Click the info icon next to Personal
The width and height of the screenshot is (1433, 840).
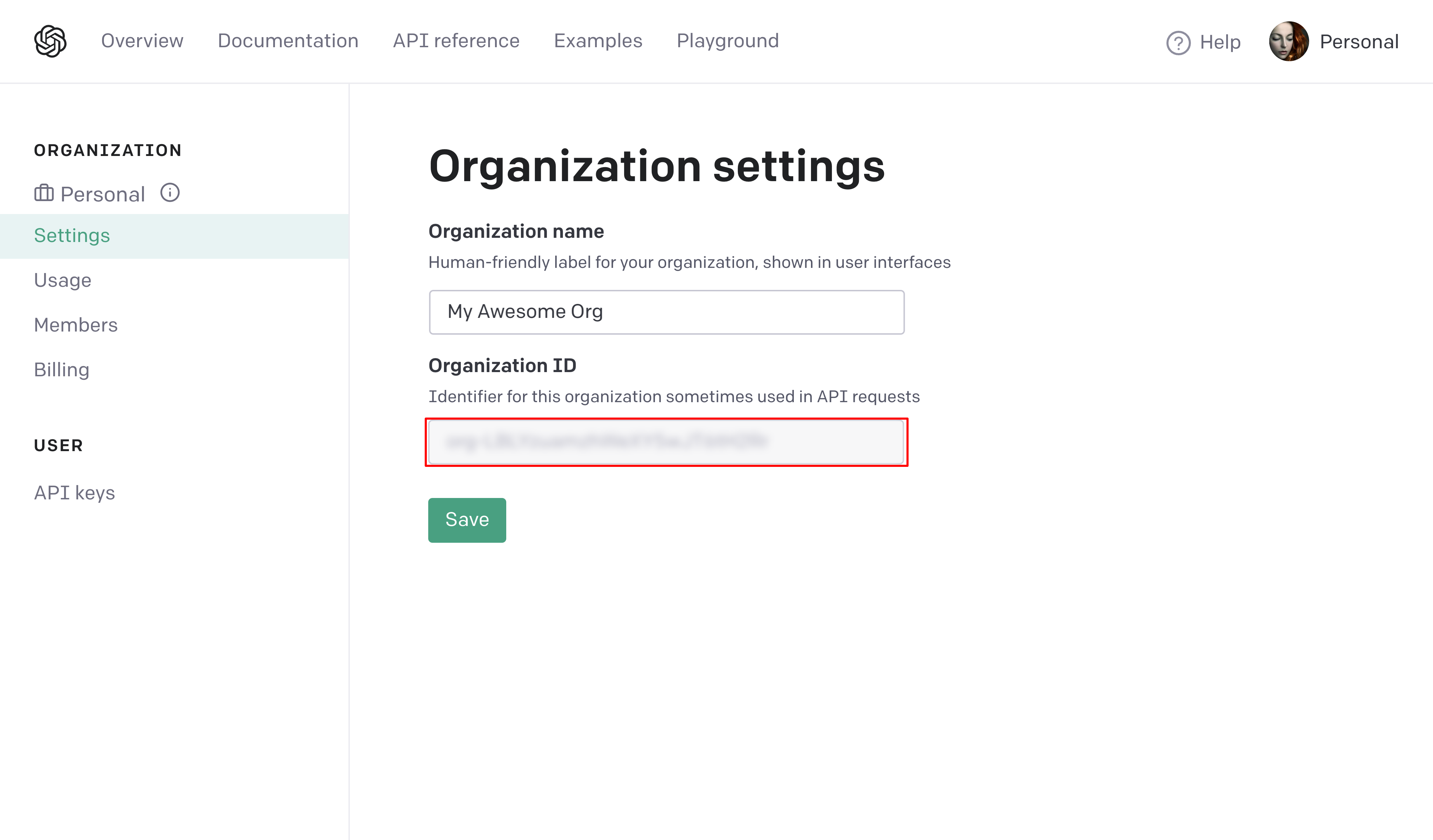(170, 193)
